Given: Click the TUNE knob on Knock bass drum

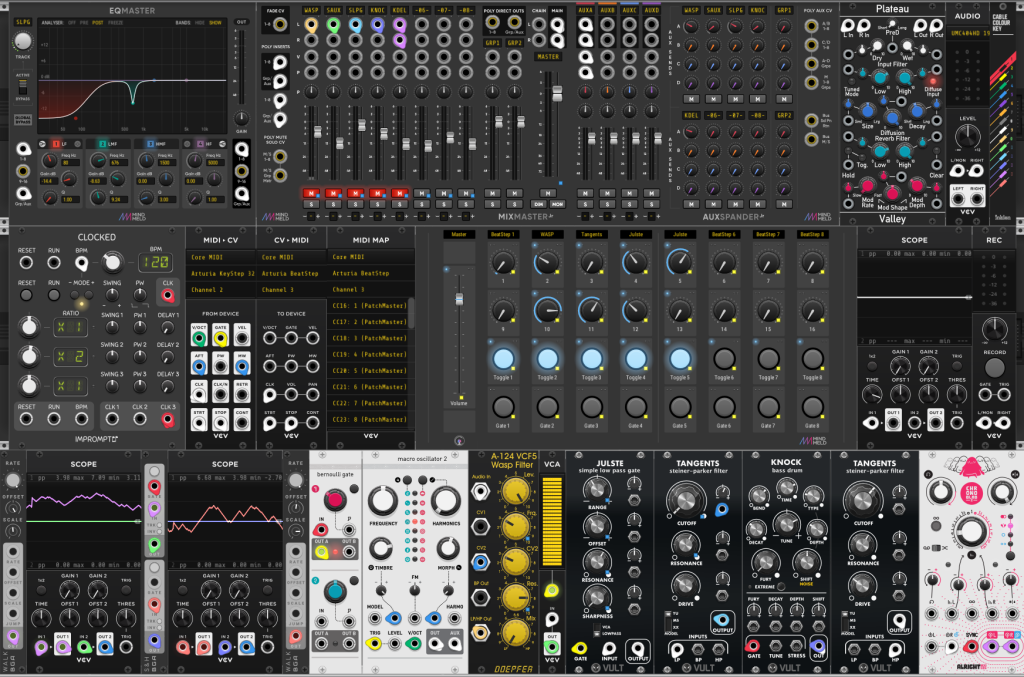Looking at the screenshot, I should [x=786, y=524].
